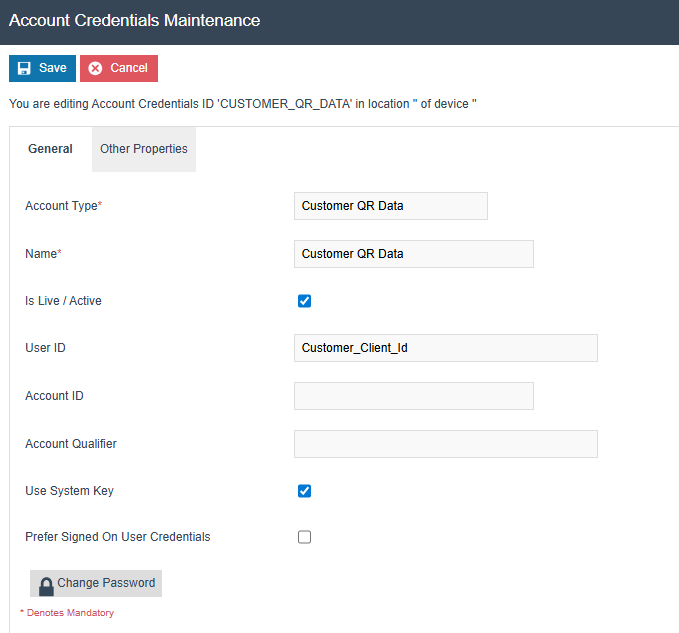This screenshot has height=633, width=679.
Task: Click the User ID field with Customer_Client_Id
Action: [x=446, y=348]
